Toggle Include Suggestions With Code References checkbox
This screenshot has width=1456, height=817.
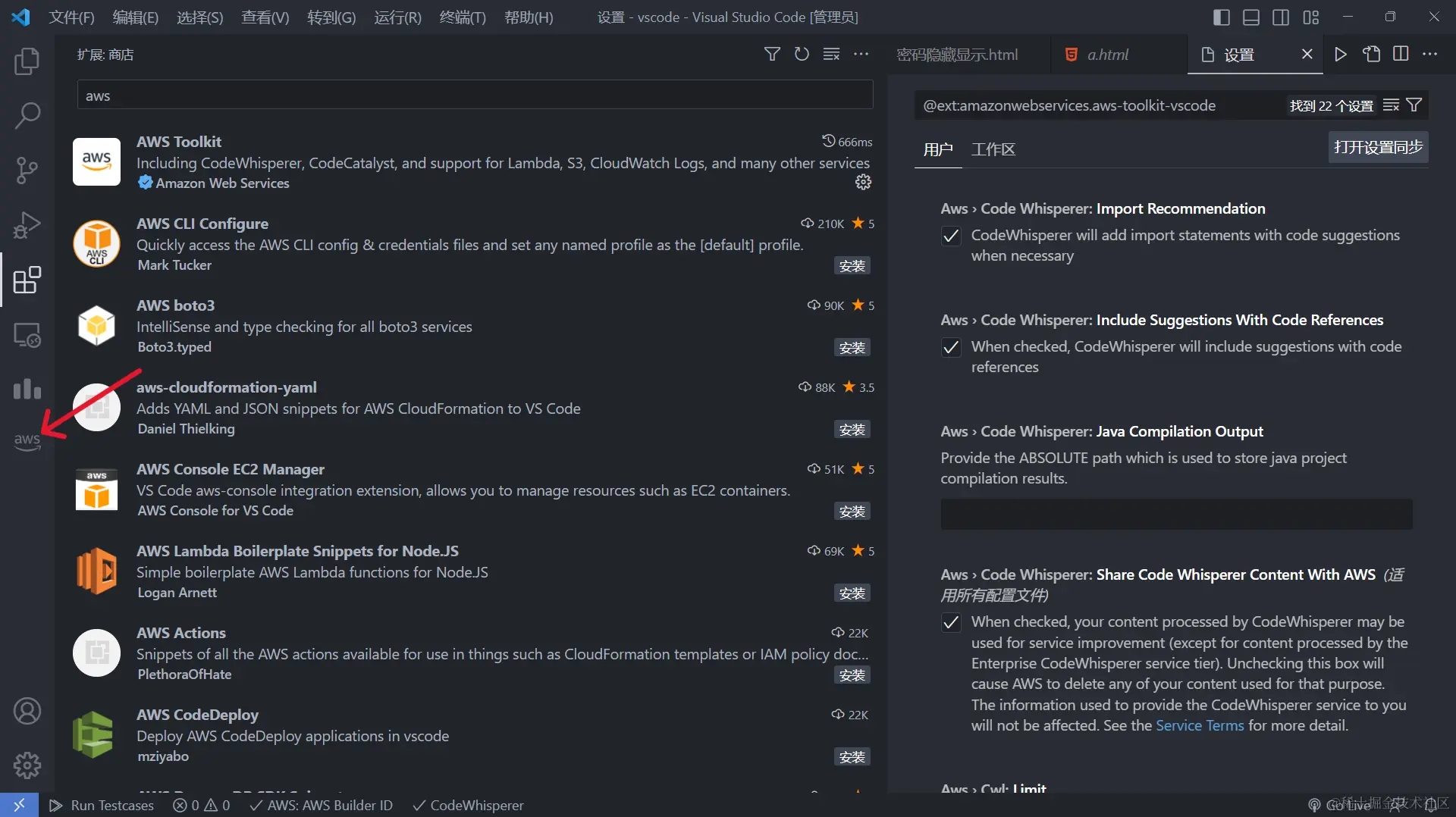(951, 347)
